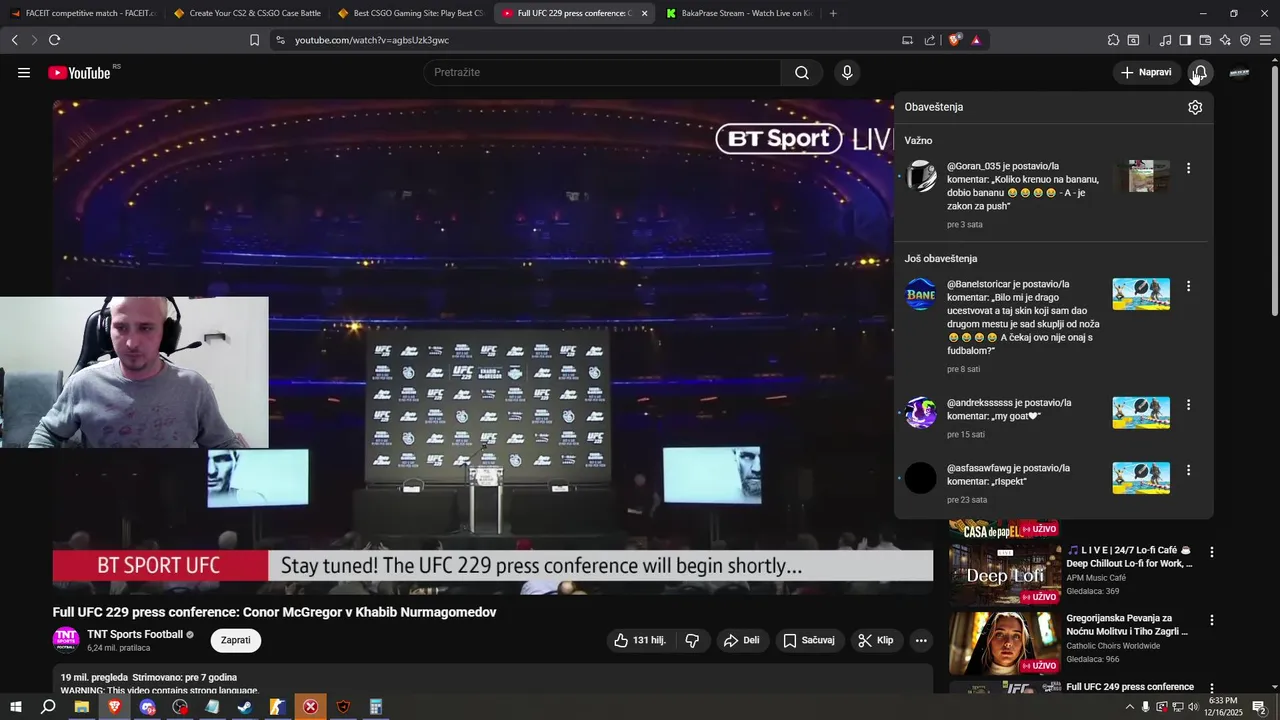Screen dimensions: 1280x720
Task: Go back to the previous page
Action: (x=14, y=40)
